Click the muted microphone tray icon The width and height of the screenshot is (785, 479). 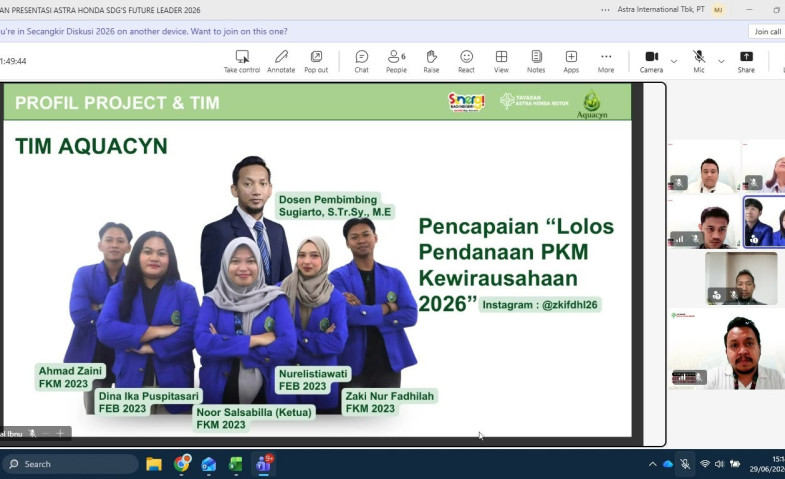pos(685,464)
